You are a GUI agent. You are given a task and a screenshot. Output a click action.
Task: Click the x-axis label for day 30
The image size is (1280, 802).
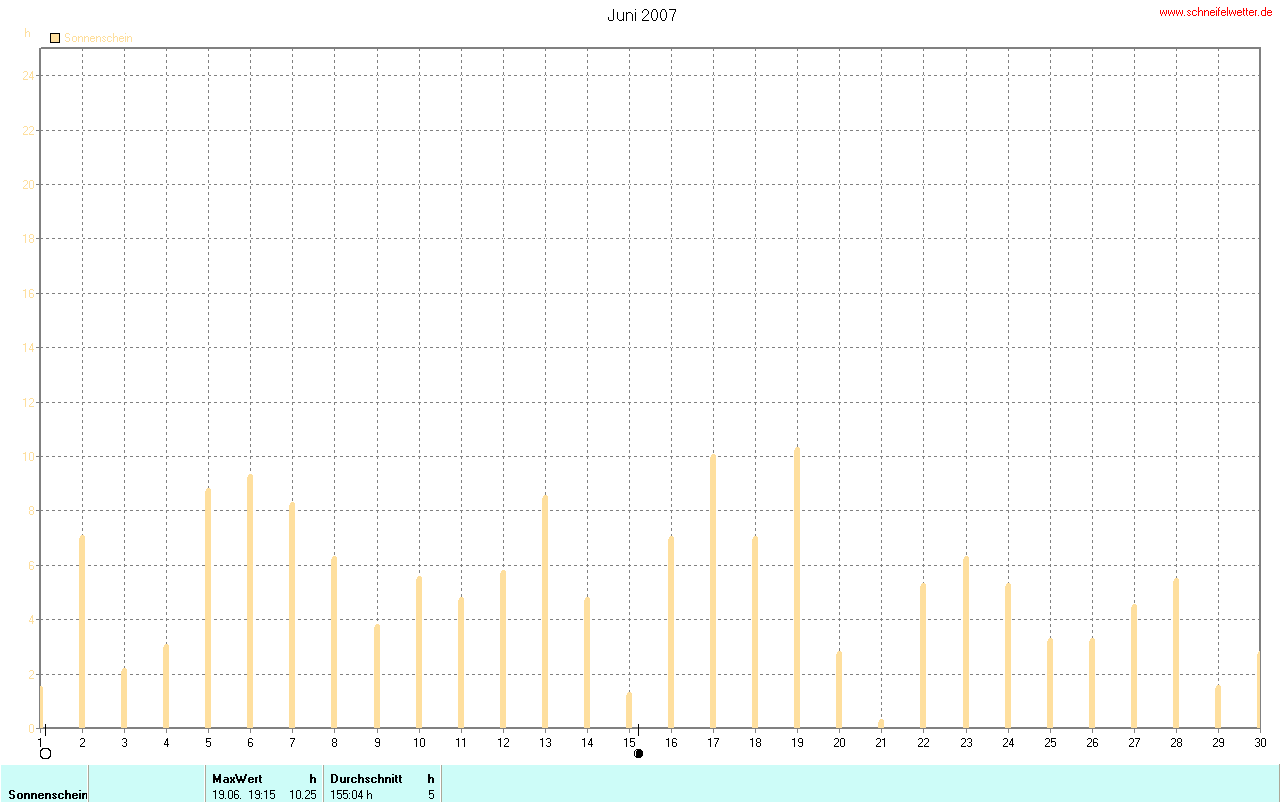tap(1260, 743)
